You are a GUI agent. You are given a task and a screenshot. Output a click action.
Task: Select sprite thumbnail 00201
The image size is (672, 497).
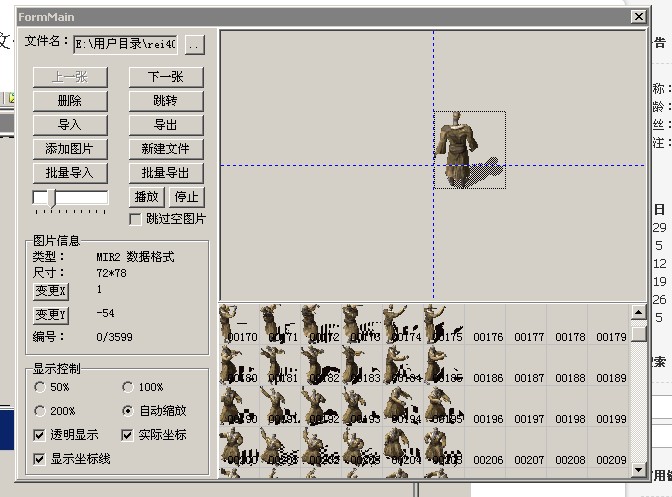click(280, 447)
